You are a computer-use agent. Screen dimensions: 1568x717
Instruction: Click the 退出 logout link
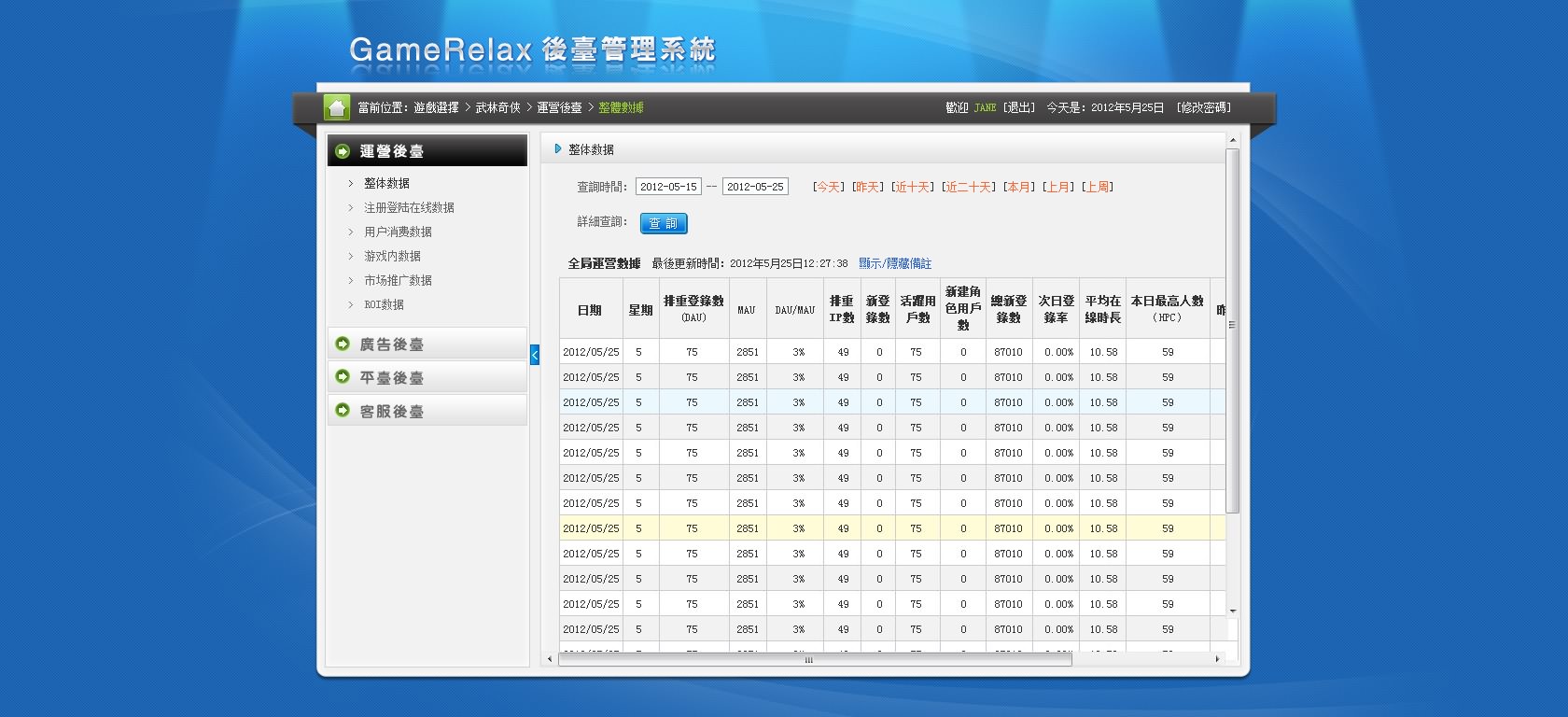click(x=1019, y=108)
